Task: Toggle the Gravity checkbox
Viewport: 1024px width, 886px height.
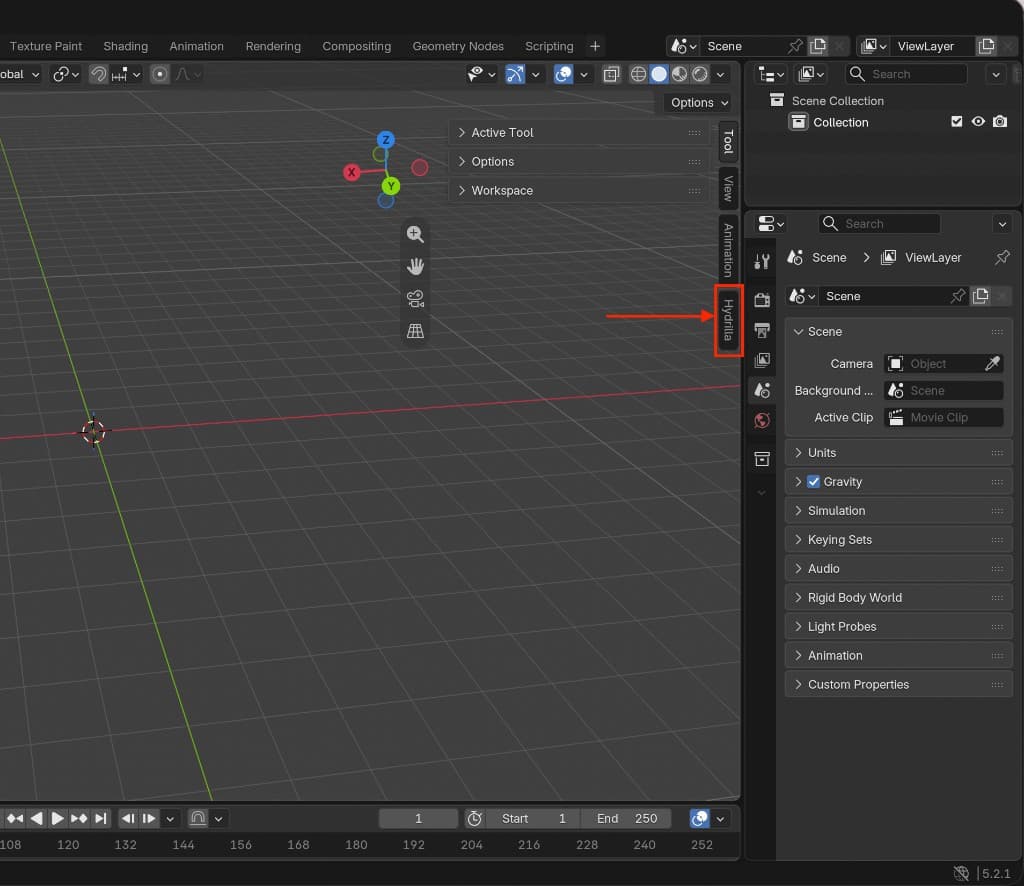Action: click(813, 482)
